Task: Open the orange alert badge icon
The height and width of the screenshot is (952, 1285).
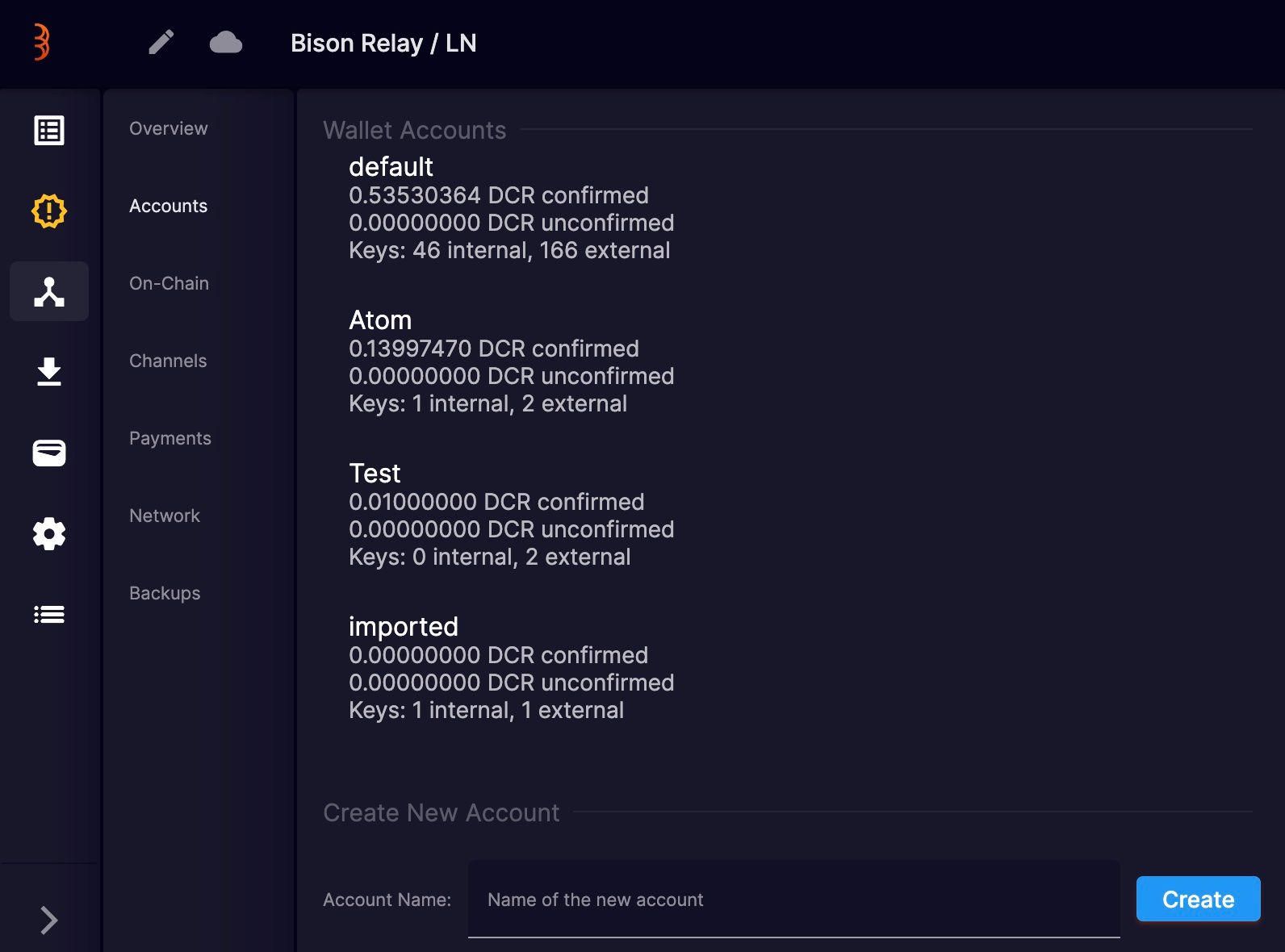Action: pyautogui.click(x=49, y=211)
